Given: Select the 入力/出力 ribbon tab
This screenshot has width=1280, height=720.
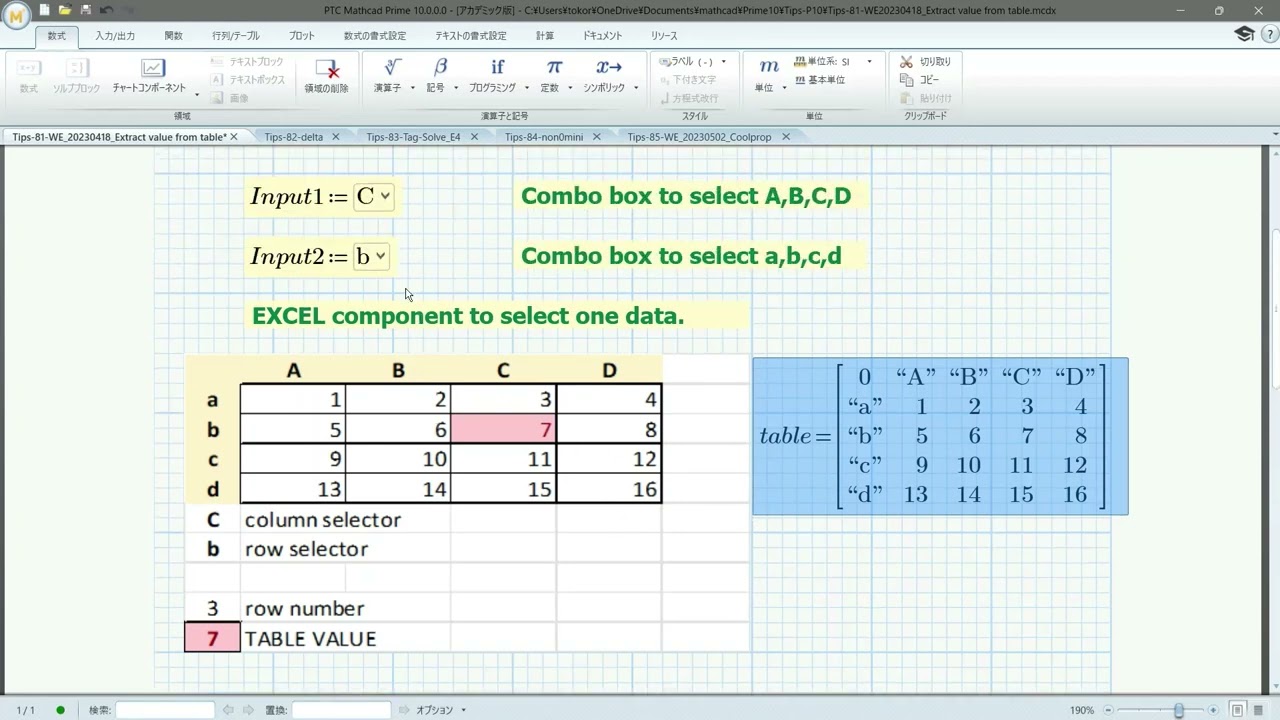Looking at the screenshot, I should [x=115, y=36].
